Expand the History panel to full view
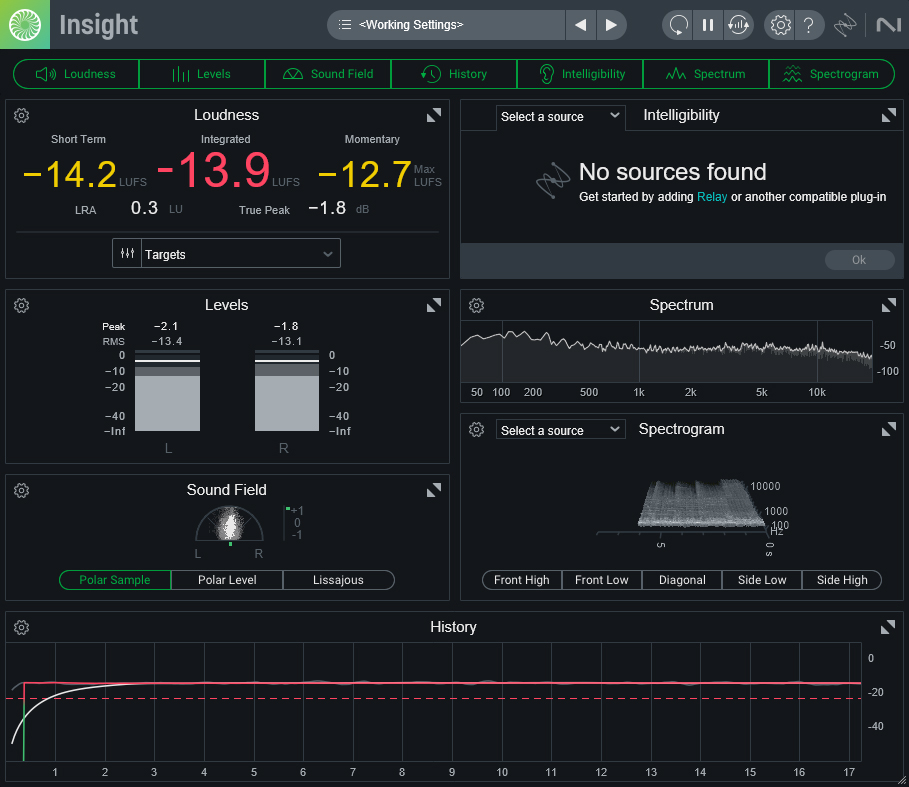Screen dimensions: 909x787 click(888, 627)
